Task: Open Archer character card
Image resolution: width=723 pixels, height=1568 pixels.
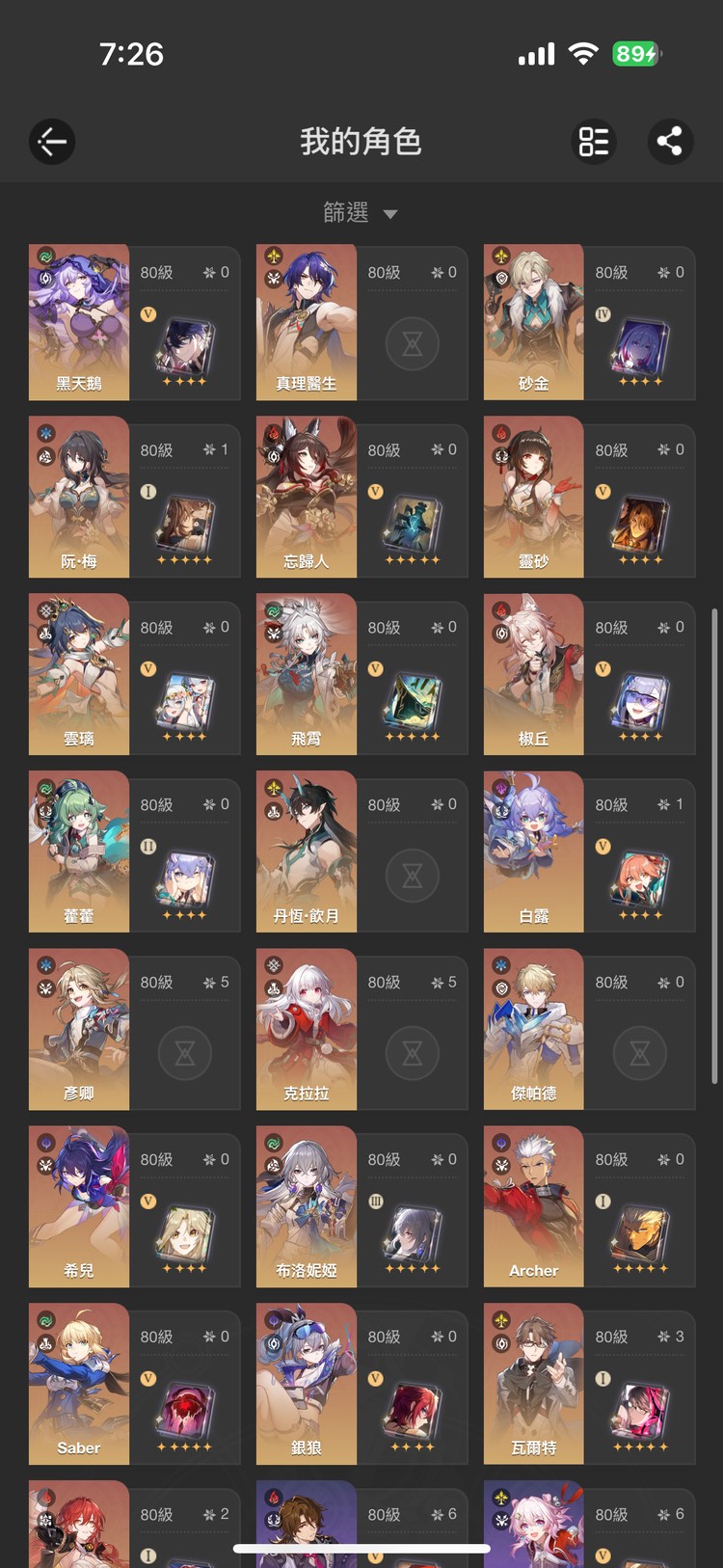Action: pyautogui.click(x=589, y=1206)
